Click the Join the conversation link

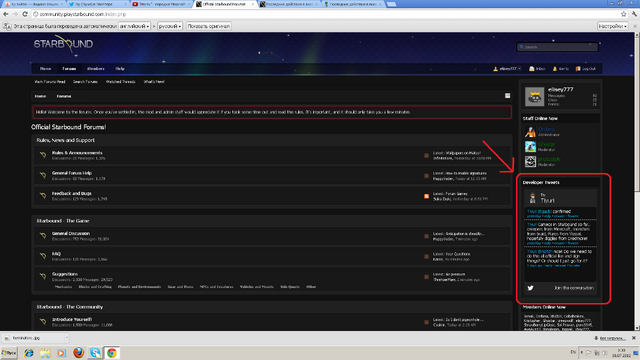[574, 288]
